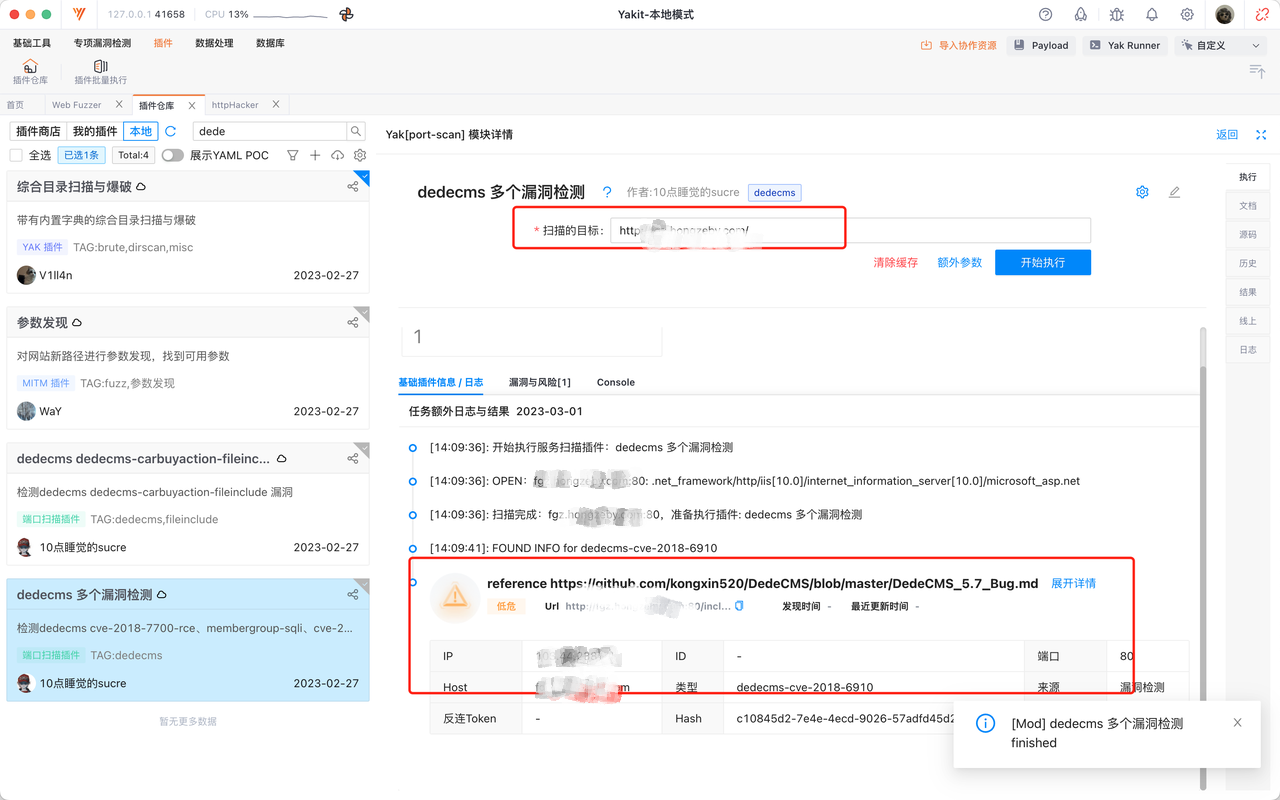
Task: Open global settings gear in title bar
Action: tap(1187, 15)
